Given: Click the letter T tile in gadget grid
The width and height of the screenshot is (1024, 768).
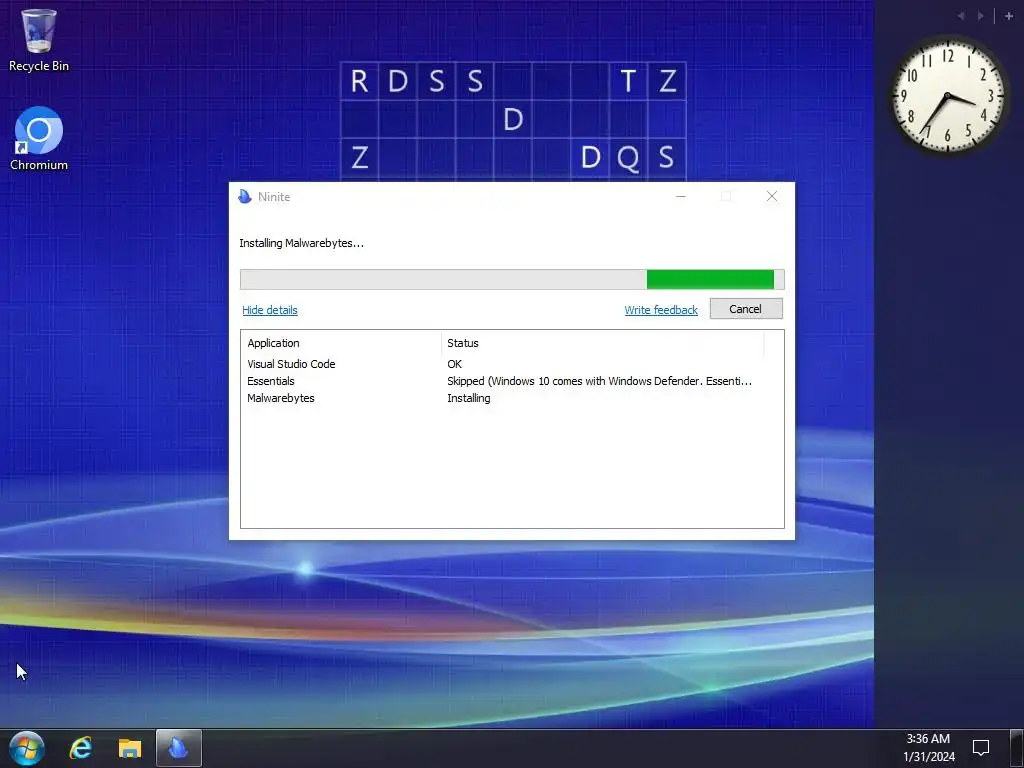Looking at the screenshot, I should (628, 81).
